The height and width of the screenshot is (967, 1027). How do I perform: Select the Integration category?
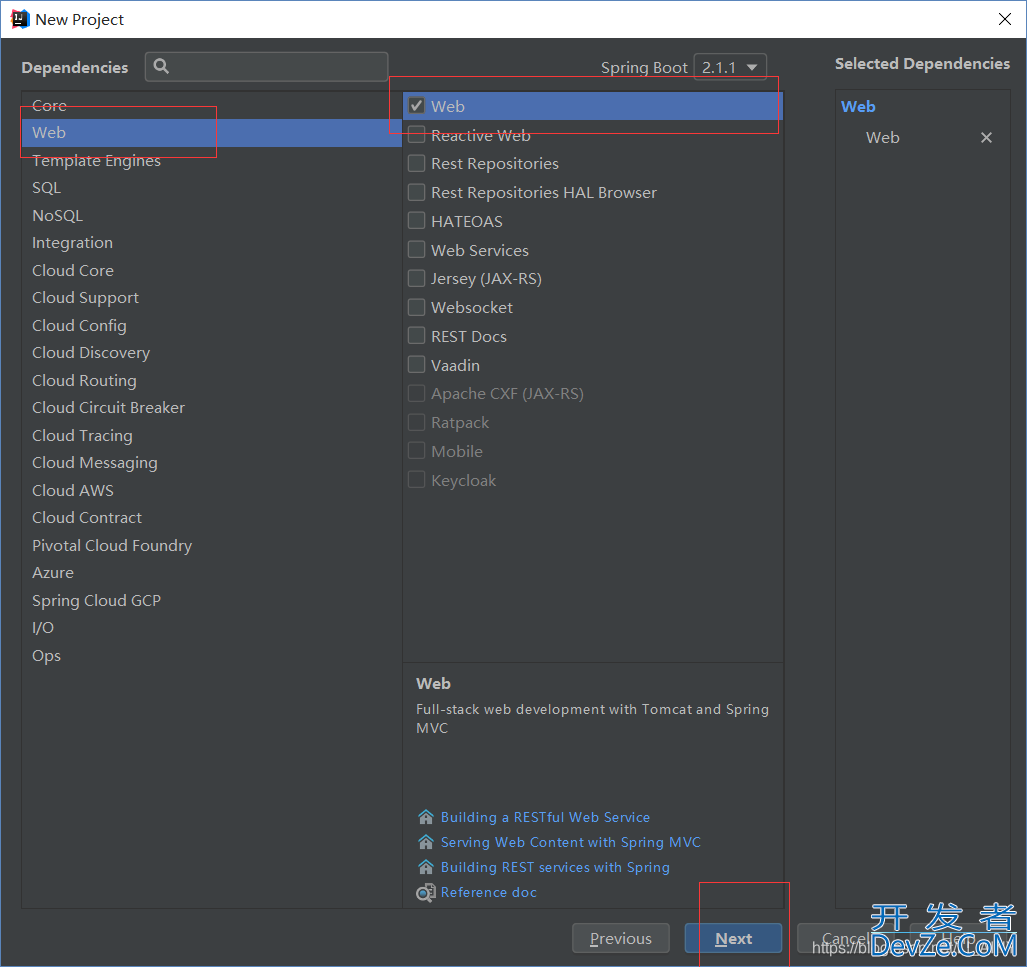(212, 243)
